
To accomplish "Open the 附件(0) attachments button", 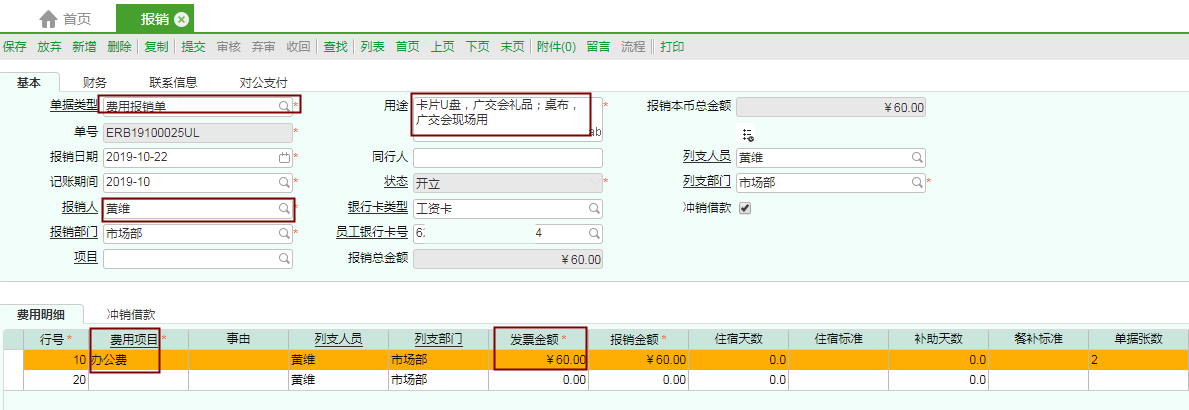I will pyautogui.click(x=557, y=46).
